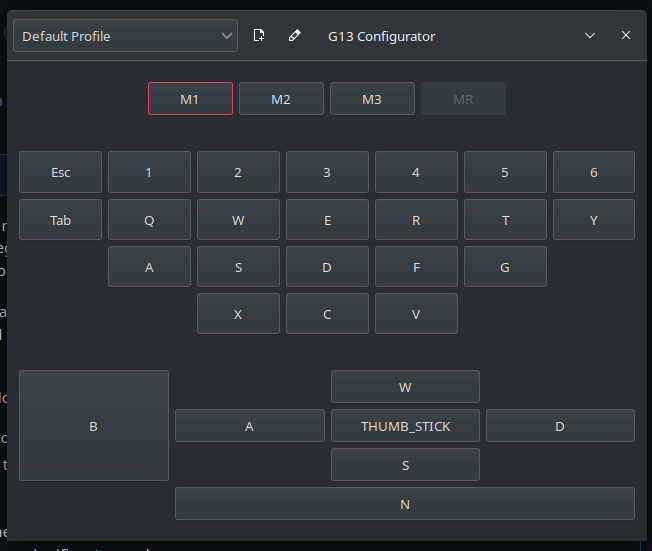Click the V key binding
The height and width of the screenshot is (551, 652).
click(416, 314)
